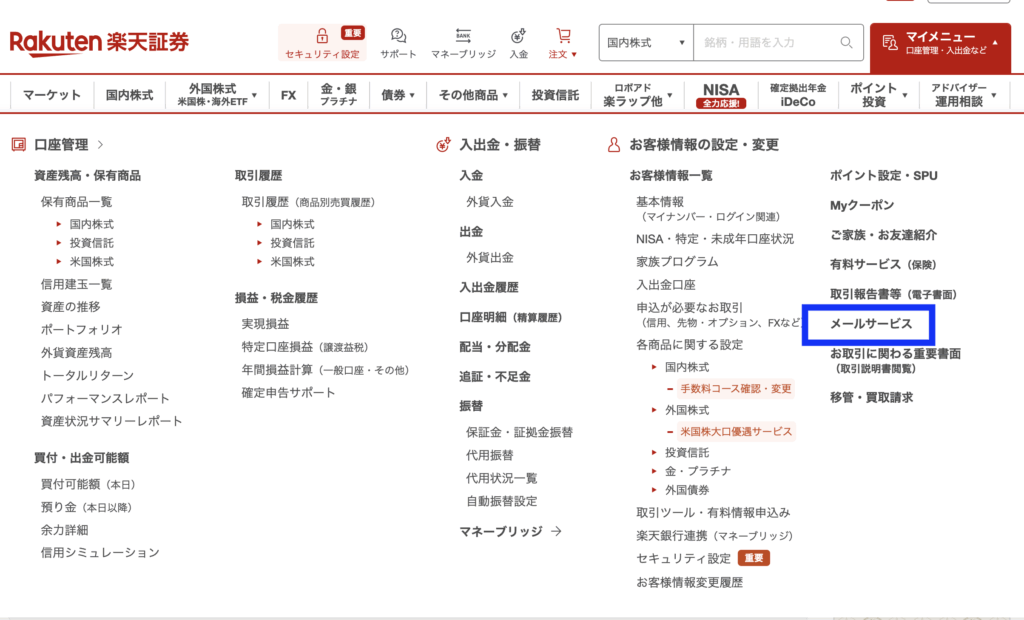Open 確定申告サポート link

(x=288, y=393)
